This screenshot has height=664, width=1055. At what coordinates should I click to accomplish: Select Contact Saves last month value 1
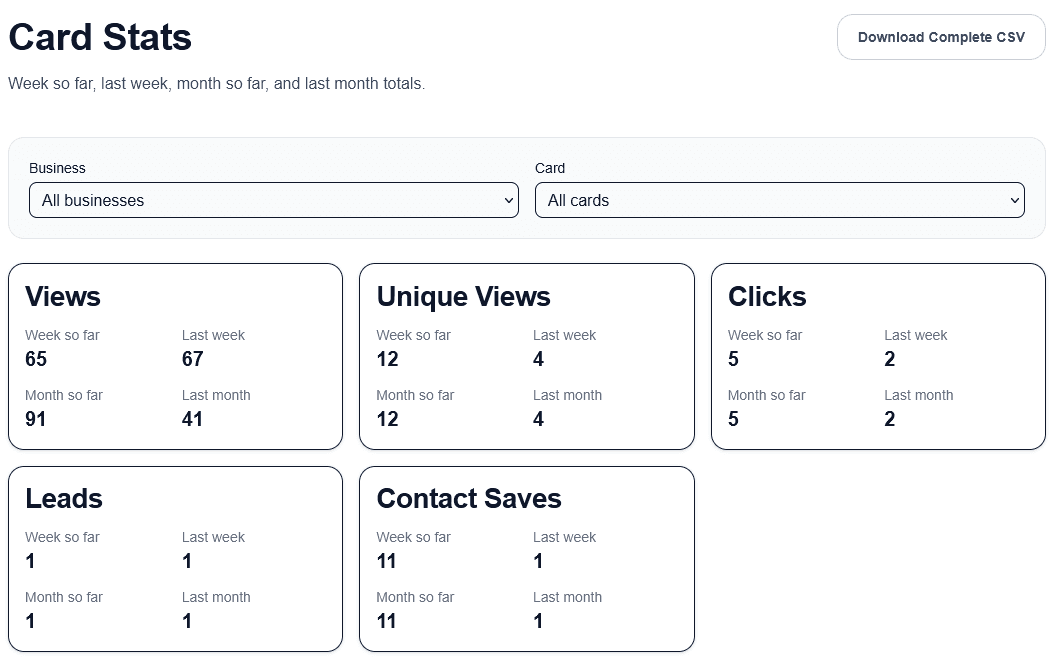[x=538, y=621]
